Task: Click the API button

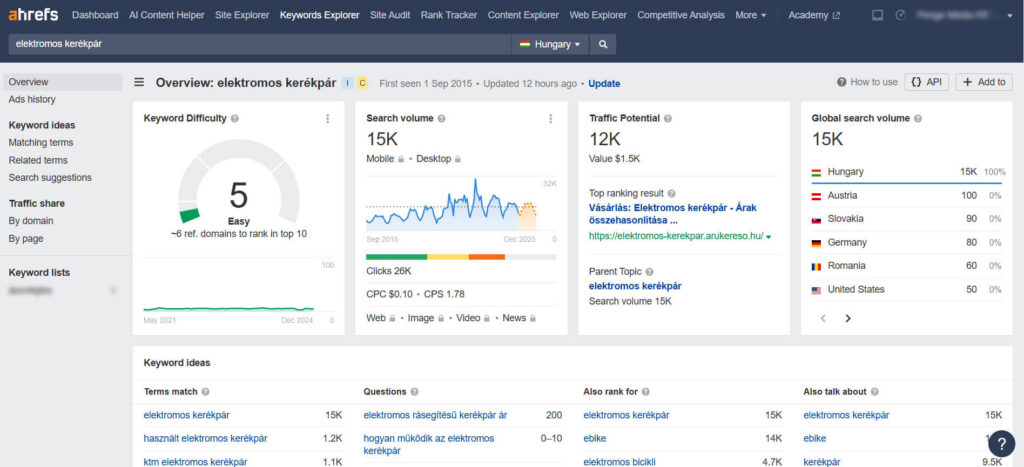Action: click(926, 82)
